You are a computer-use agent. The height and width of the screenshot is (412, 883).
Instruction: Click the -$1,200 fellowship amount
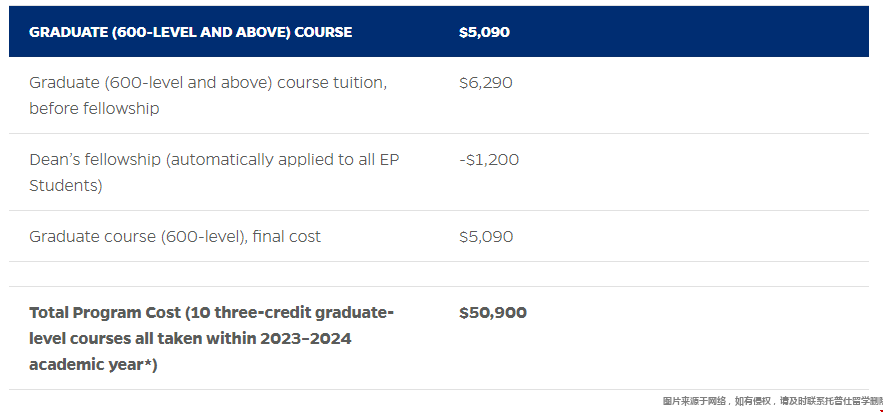click(489, 160)
